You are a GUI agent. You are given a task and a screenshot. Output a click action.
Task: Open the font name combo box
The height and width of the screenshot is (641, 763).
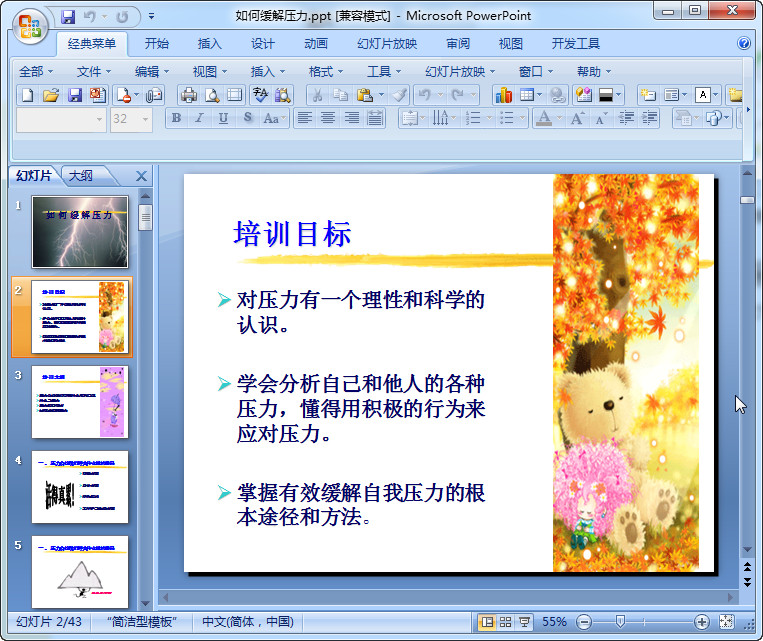click(x=61, y=119)
